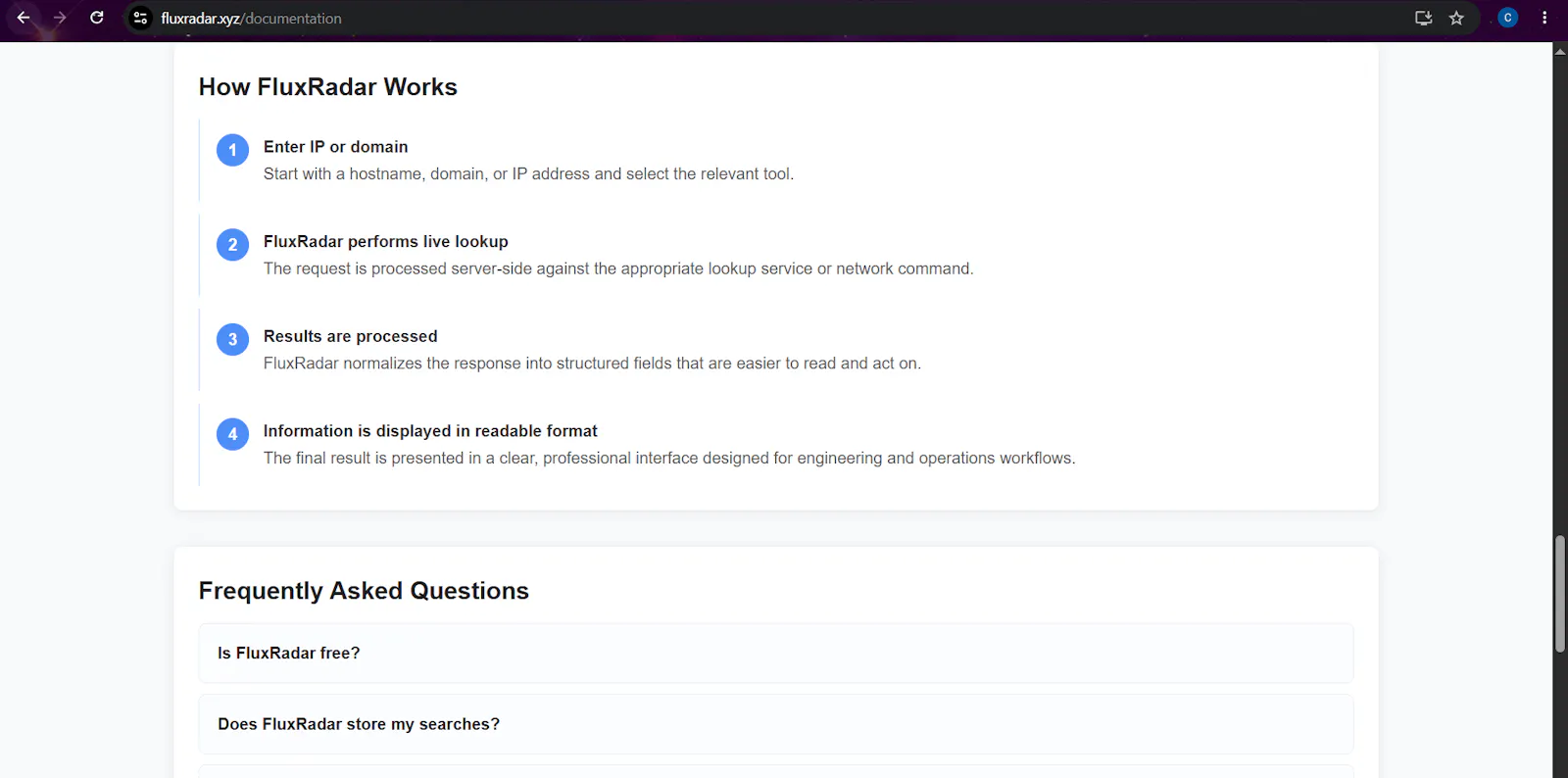This screenshot has height=778, width=1568.
Task: Click the step 1 number badge
Action: (232, 150)
